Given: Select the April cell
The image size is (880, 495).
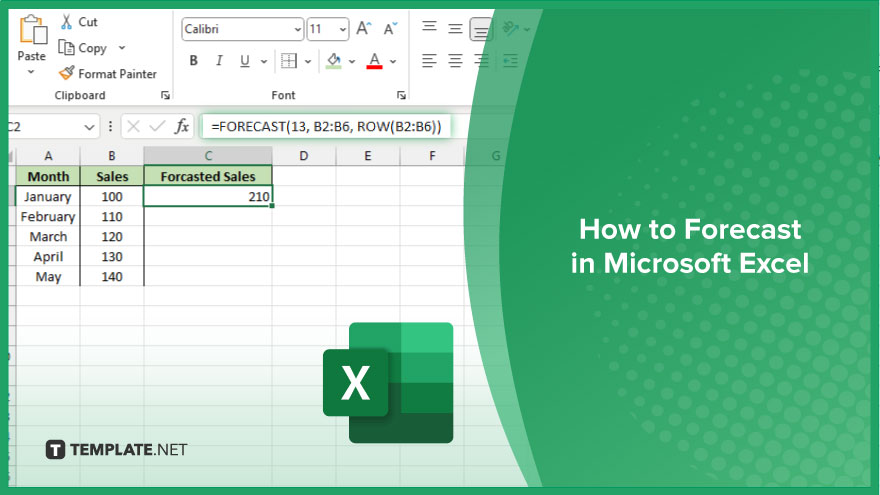Looking at the screenshot, I should [x=48, y=256].
